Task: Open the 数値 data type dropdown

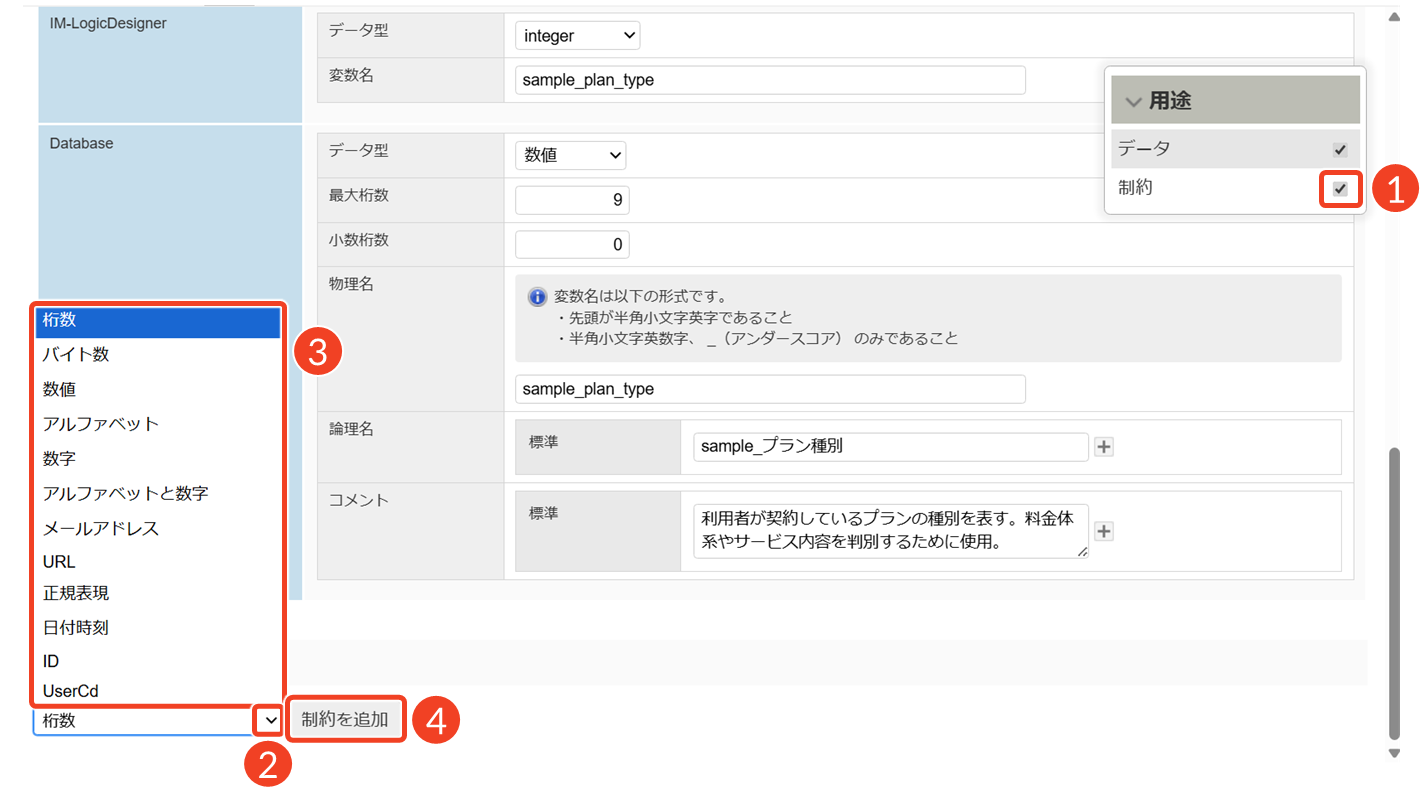Action: coord(570,155)
